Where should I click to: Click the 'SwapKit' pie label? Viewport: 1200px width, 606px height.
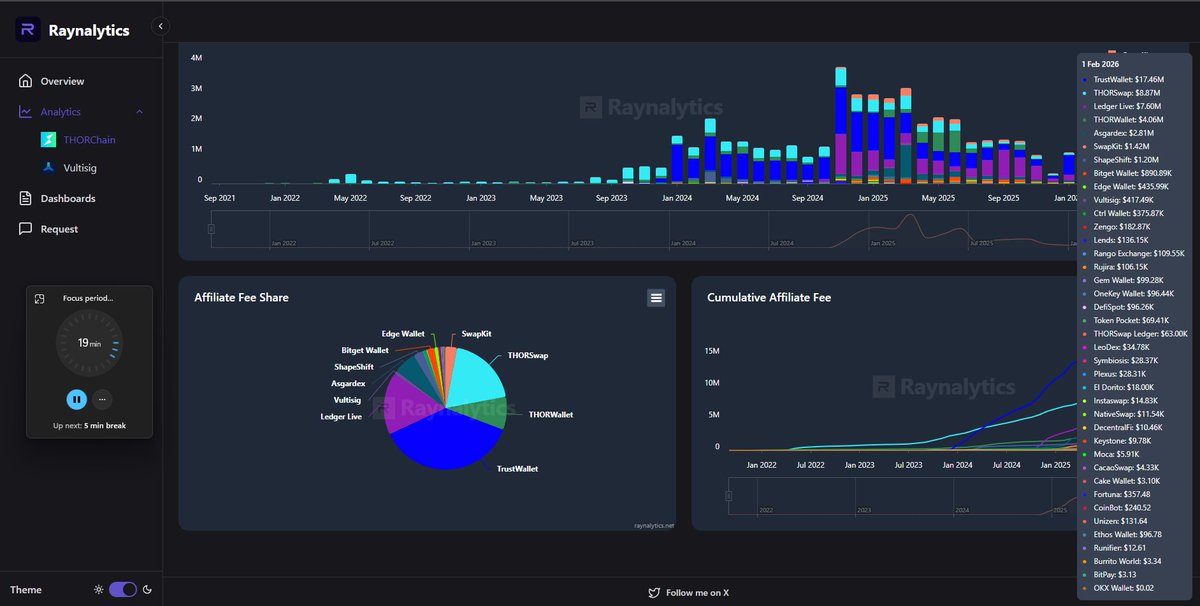pyautogui.click(x=476, y=334)
